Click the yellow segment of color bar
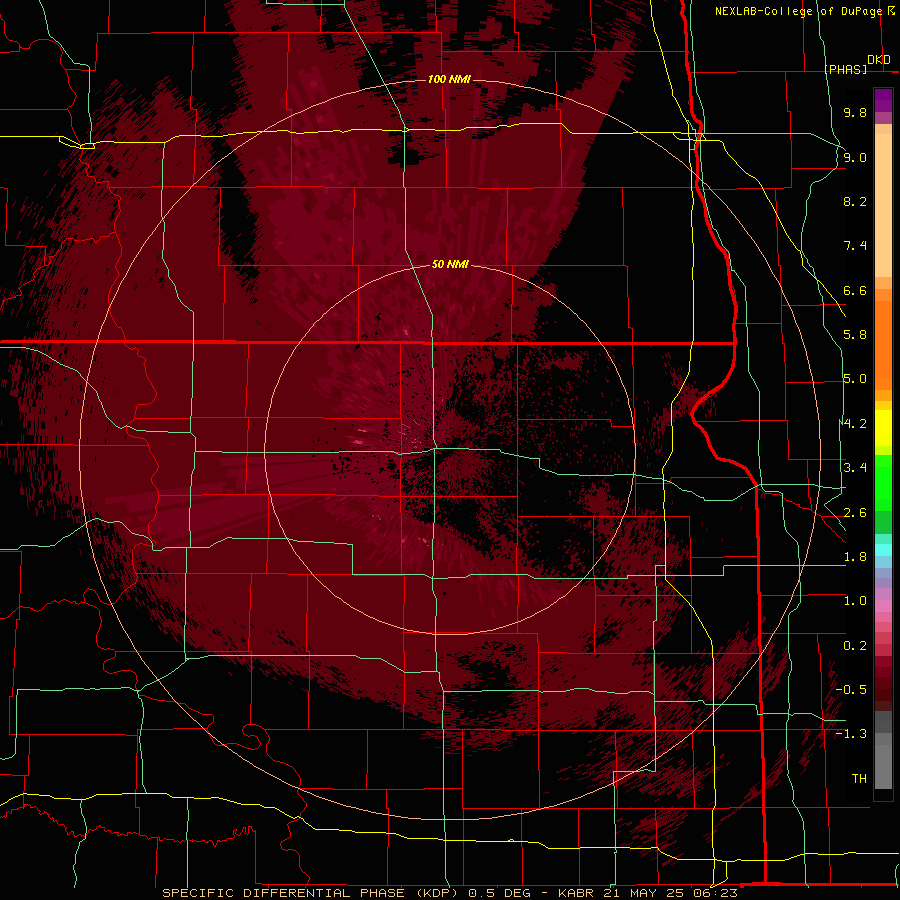 point(883,428)
